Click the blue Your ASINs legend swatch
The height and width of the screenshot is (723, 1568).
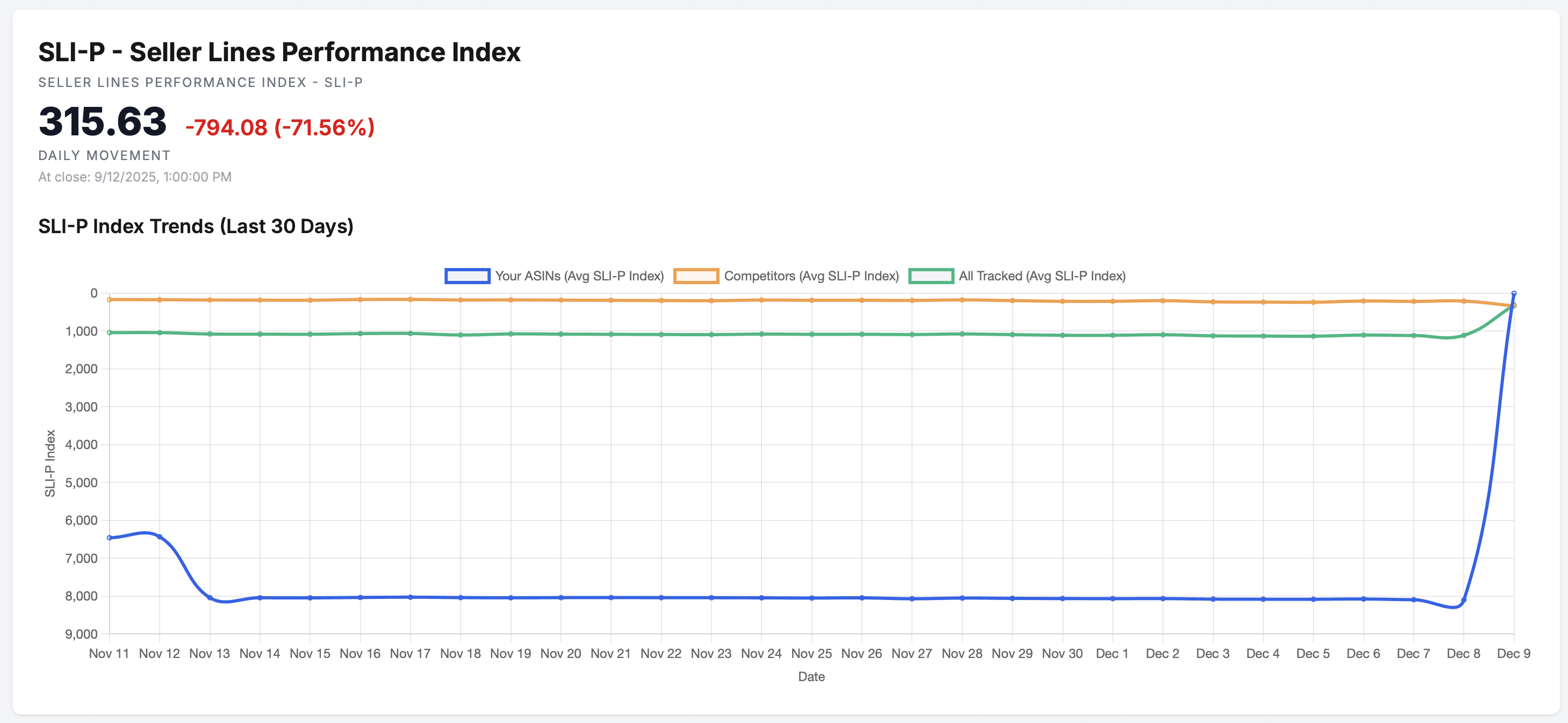[467, 276]
